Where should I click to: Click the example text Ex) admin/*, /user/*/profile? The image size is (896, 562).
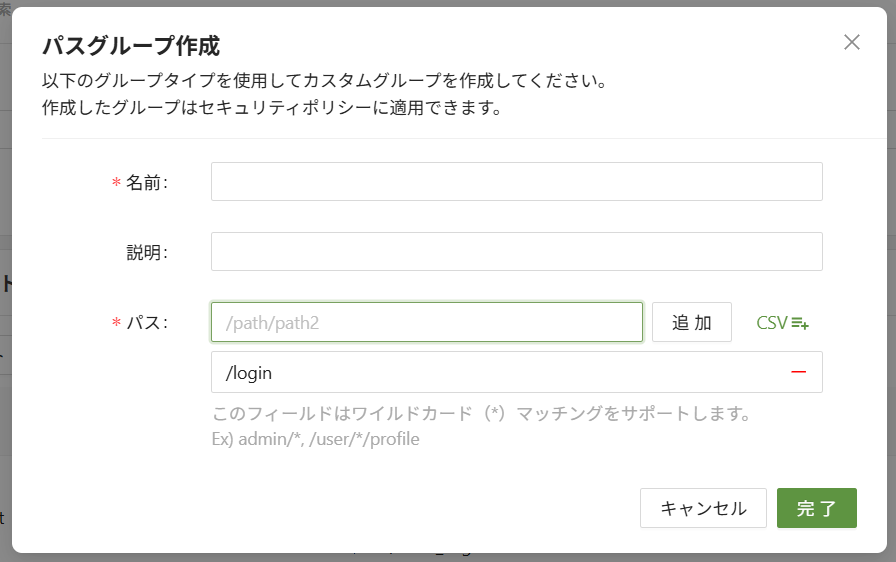coord(316,439)
